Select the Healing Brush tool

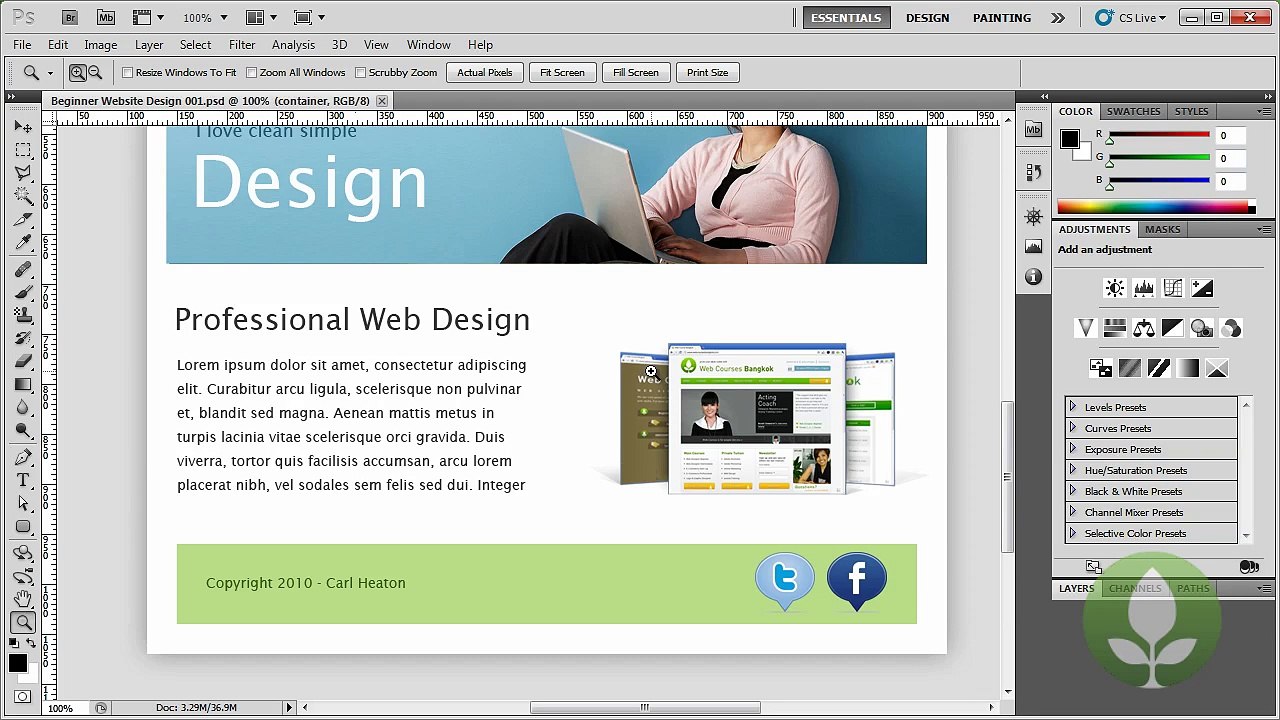pyautogui.click(x=23, y=270)
